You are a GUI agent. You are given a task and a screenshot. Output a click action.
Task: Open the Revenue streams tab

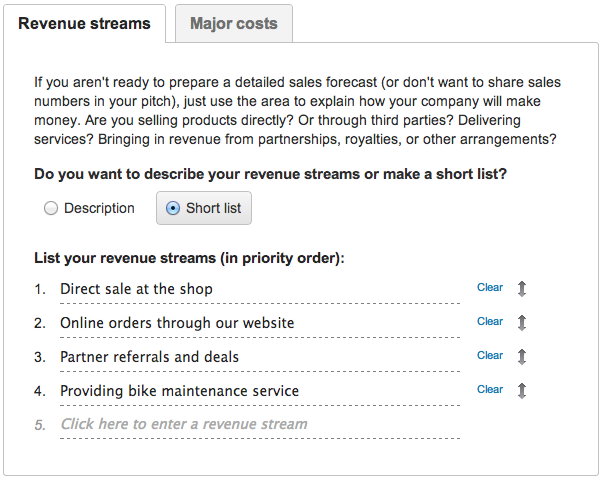84,23
